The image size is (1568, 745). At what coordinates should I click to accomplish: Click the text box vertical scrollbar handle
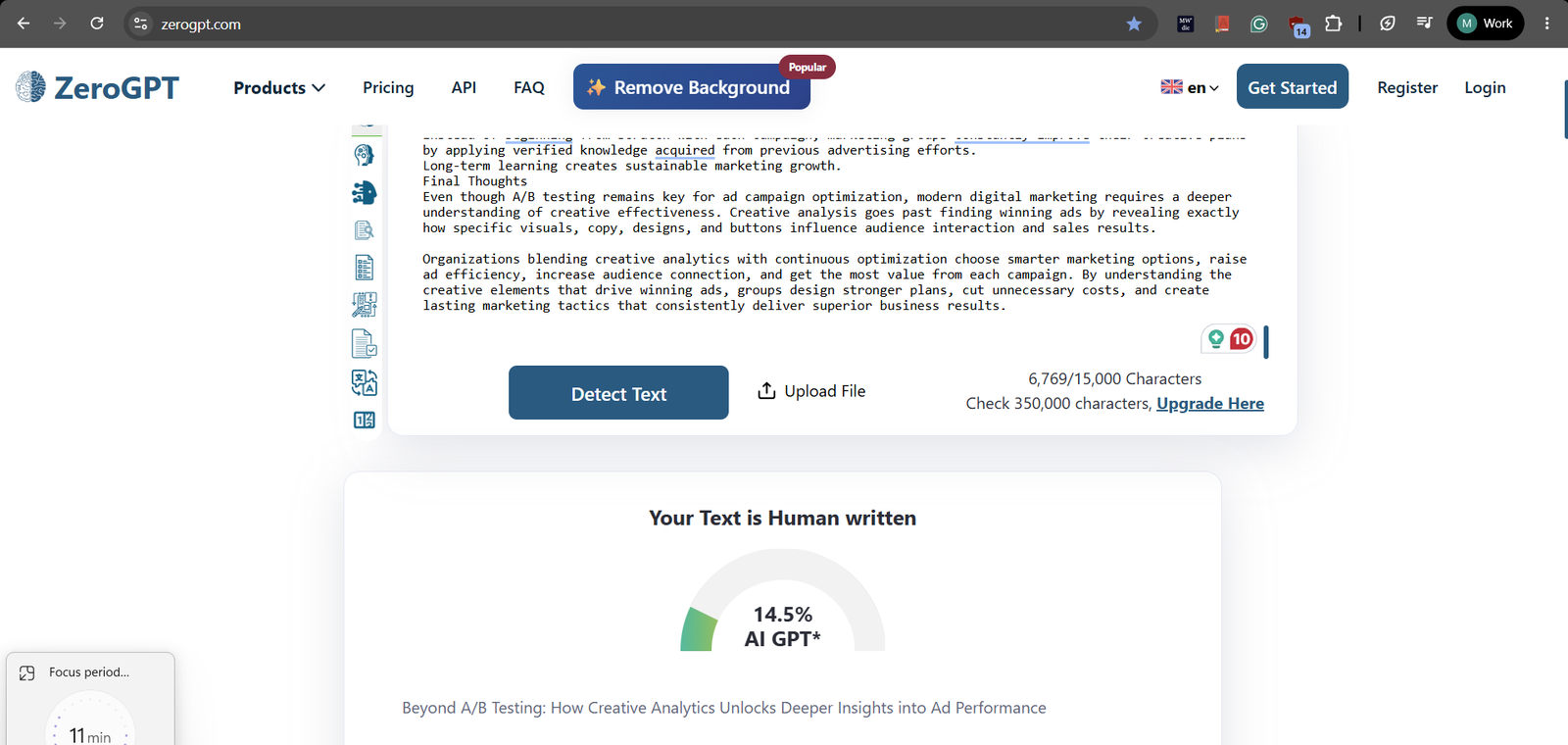tap(1266, 342)
